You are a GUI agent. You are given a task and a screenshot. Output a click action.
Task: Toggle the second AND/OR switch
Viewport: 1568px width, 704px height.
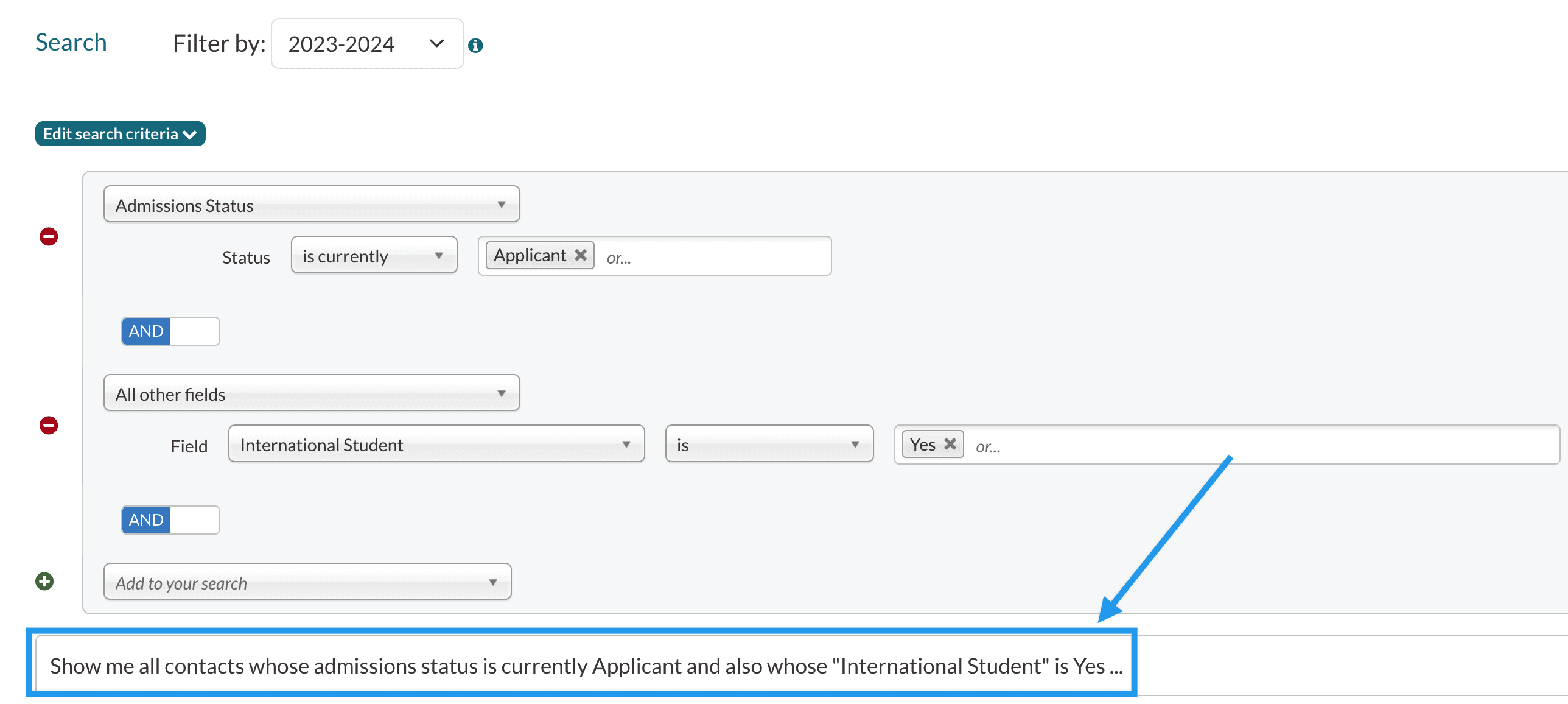pos(170,520)
